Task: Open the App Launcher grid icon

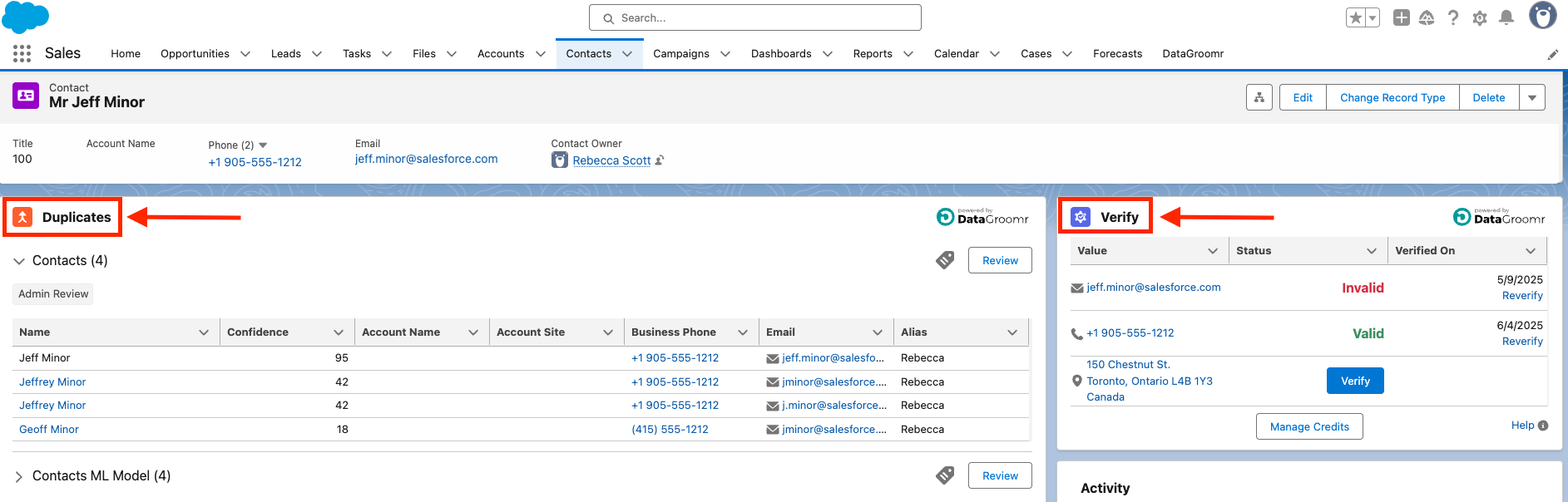Action: 22,53
